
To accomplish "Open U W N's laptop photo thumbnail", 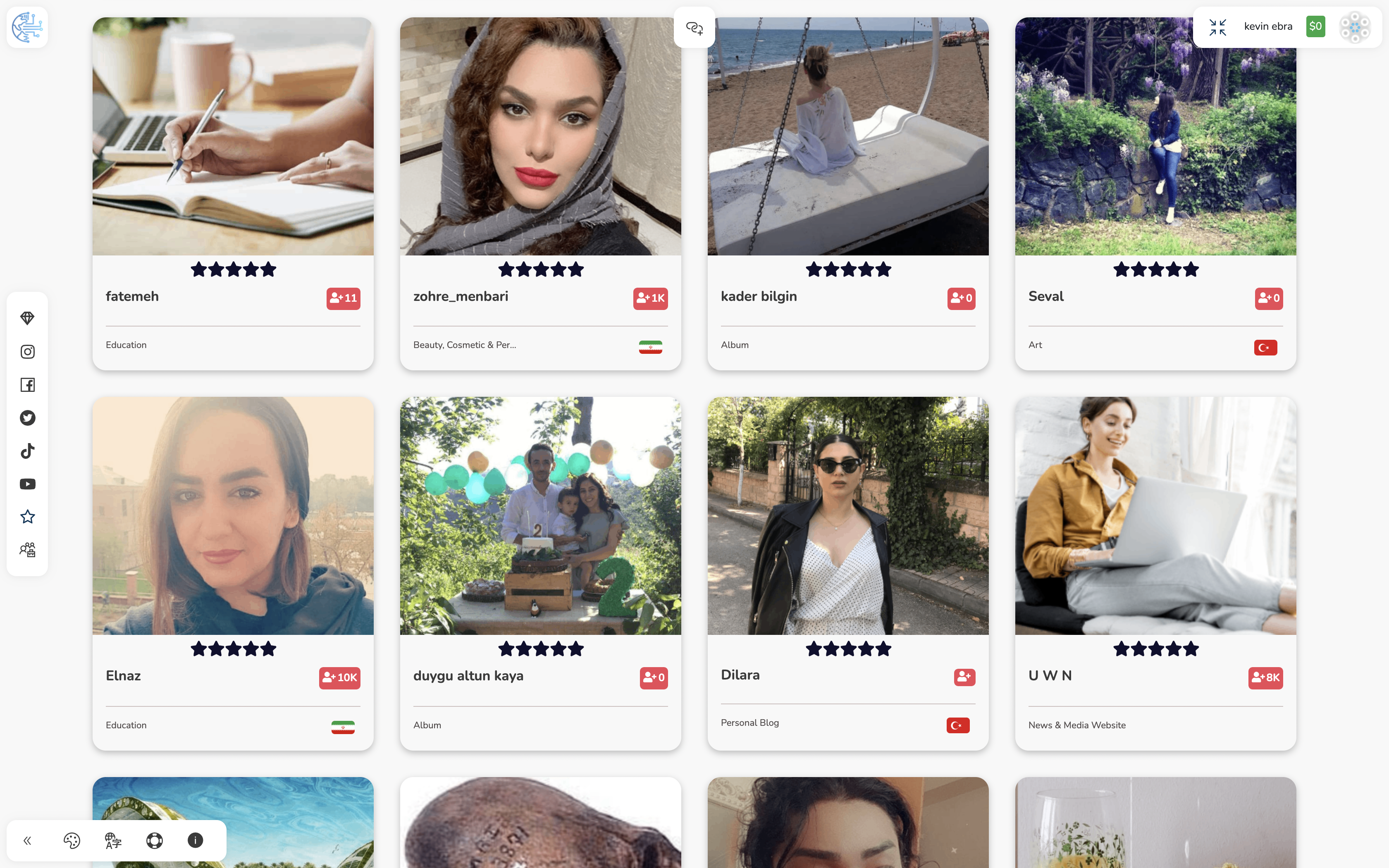I will coord(1155,515).
